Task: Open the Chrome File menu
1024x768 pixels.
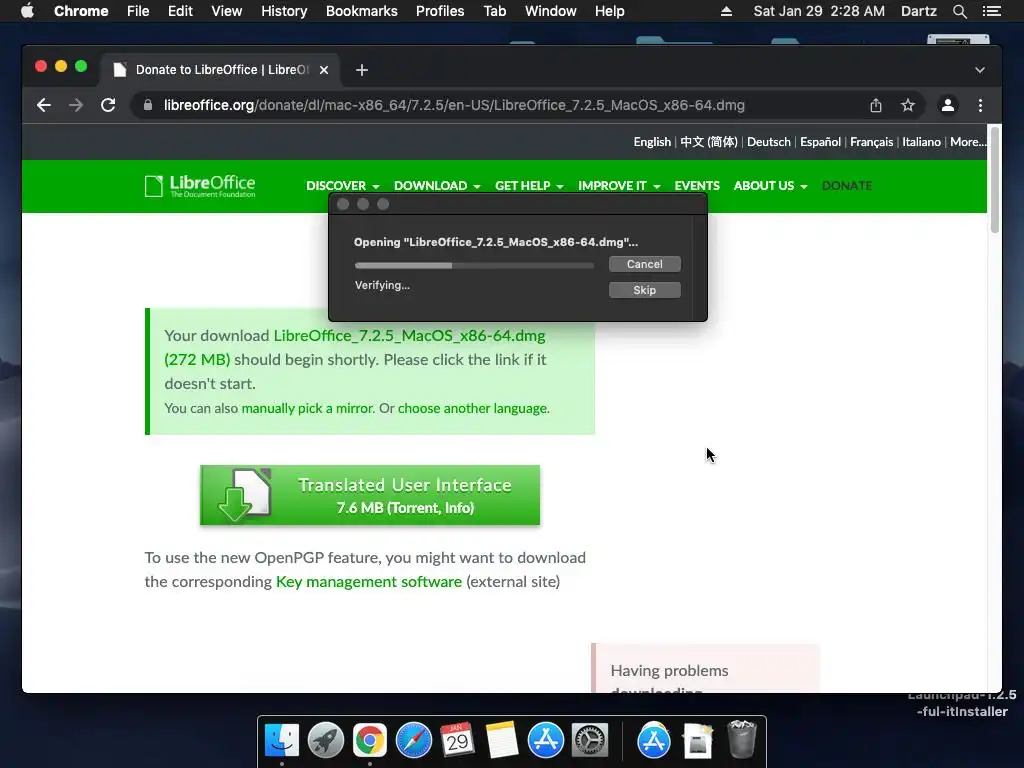Action: 138,11
